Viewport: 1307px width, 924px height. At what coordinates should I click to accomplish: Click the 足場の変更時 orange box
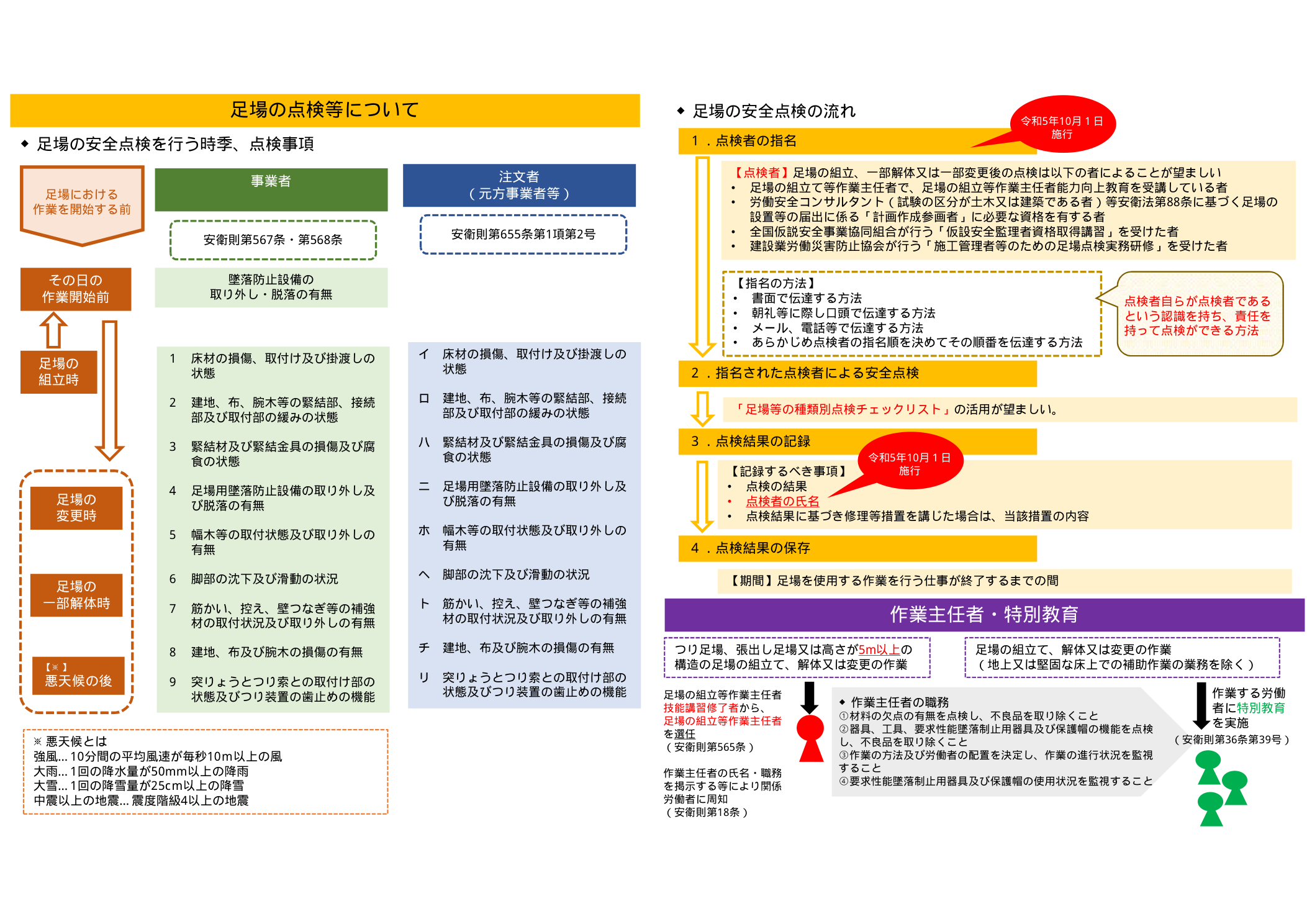point(76,507)
